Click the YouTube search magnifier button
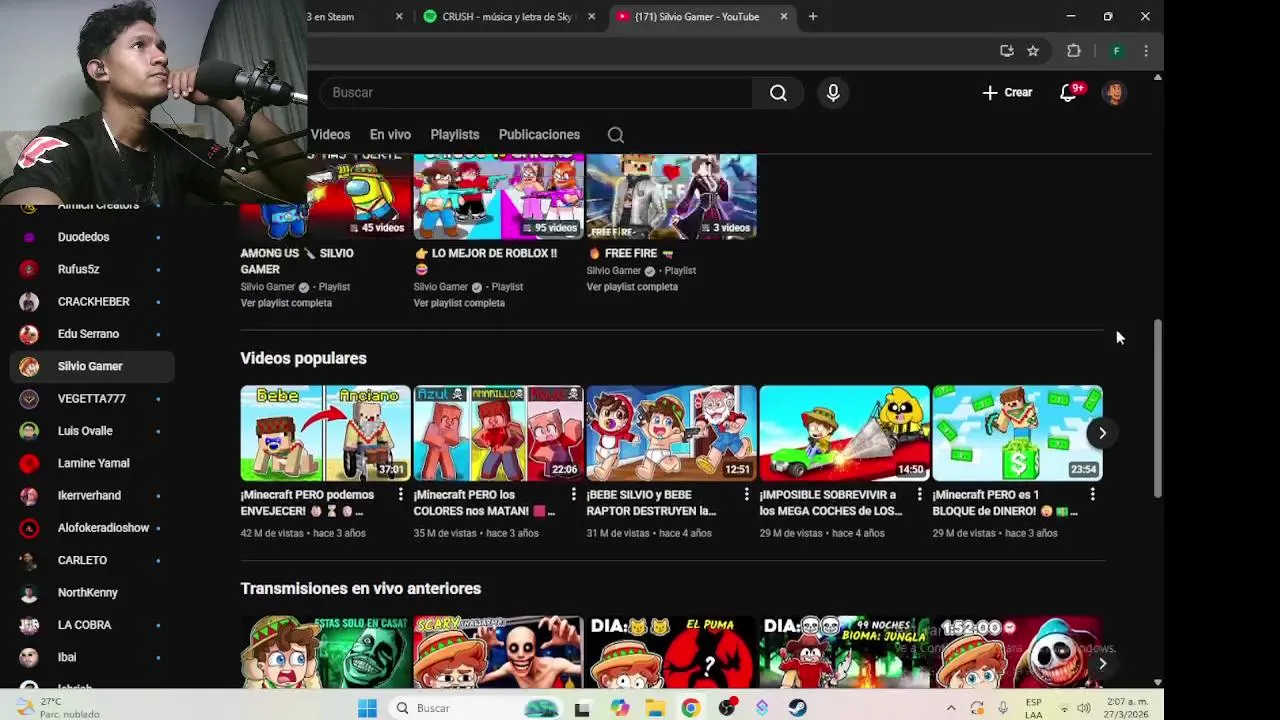Image resolution: width=1280 pixels, height=720 pixels. tap(778, 93)
